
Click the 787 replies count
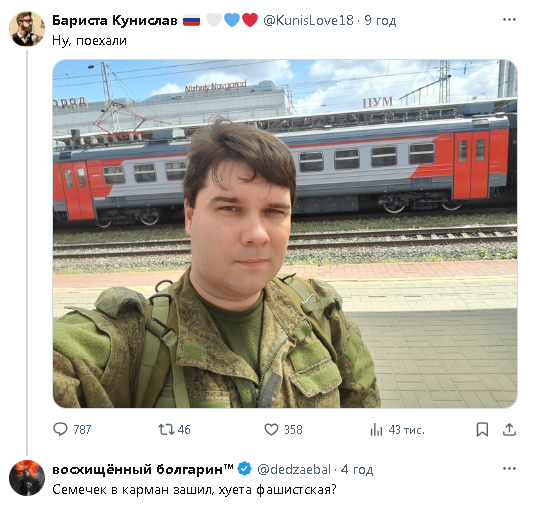pyautogui.click(x=82, y=430)
